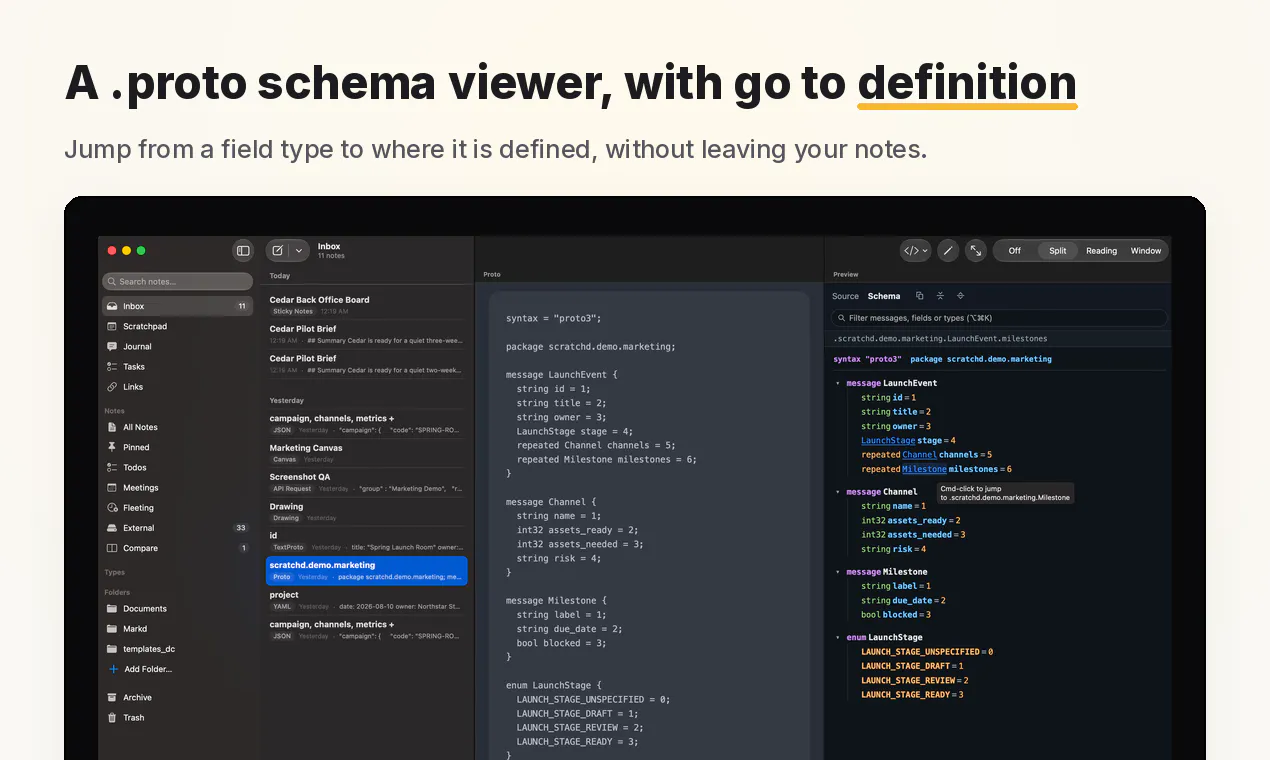Screen dimensions: 1270x760
Task: Open the Journal in the sidebar
Action: (178, 347)
